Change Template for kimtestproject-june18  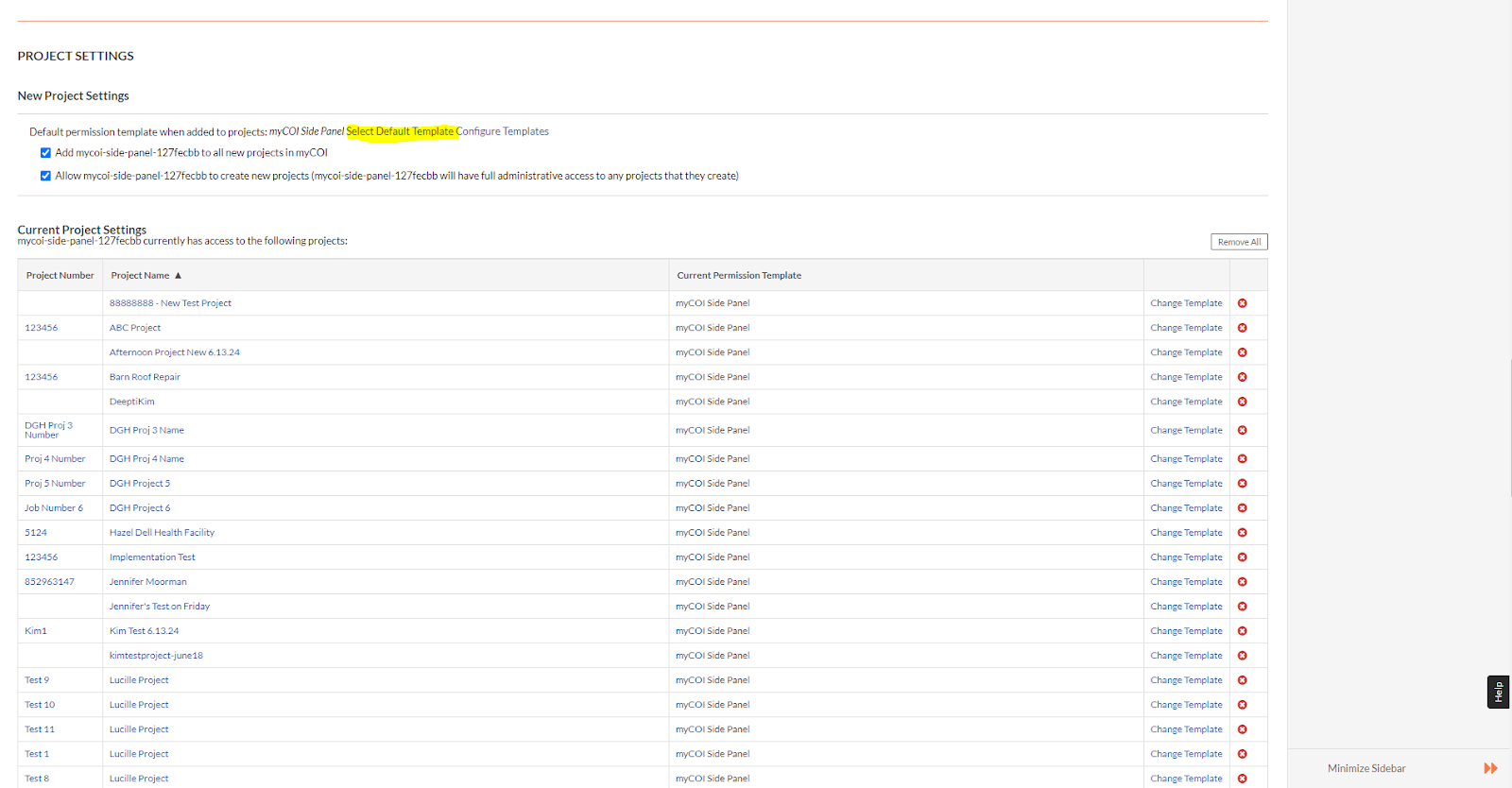point(1186,656)
